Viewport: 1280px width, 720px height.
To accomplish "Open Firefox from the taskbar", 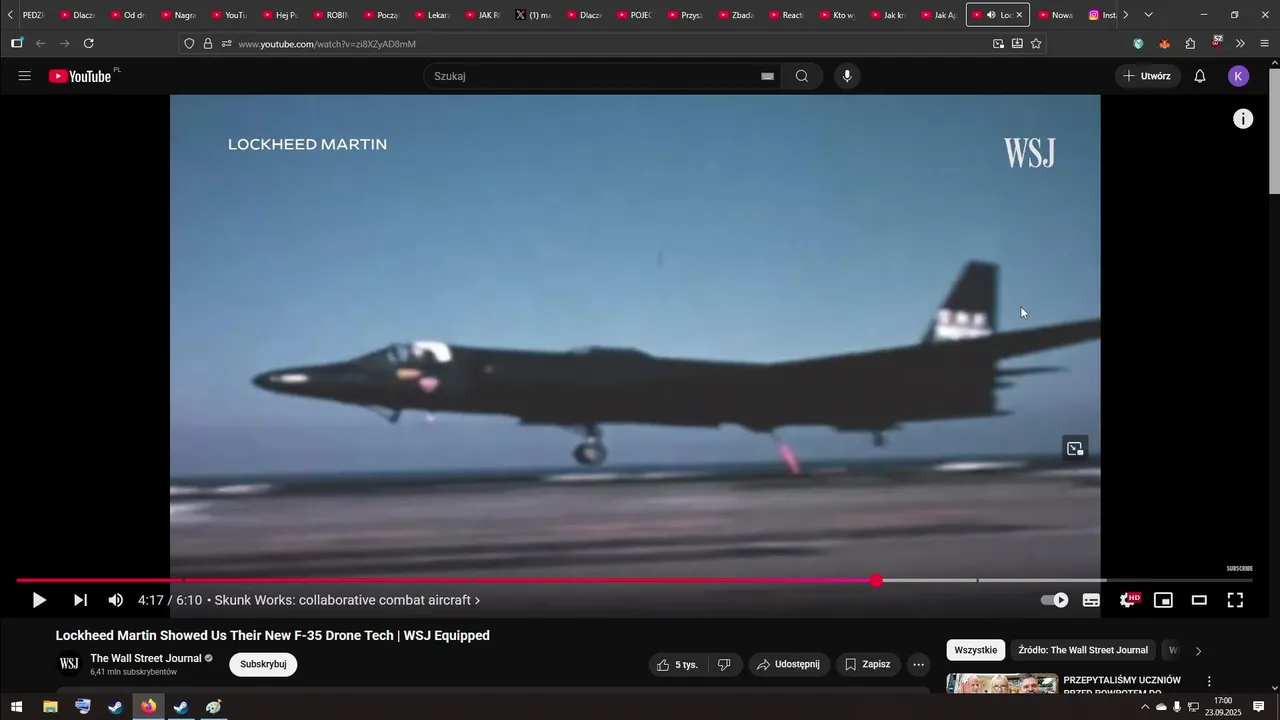I will click(148, 707).
